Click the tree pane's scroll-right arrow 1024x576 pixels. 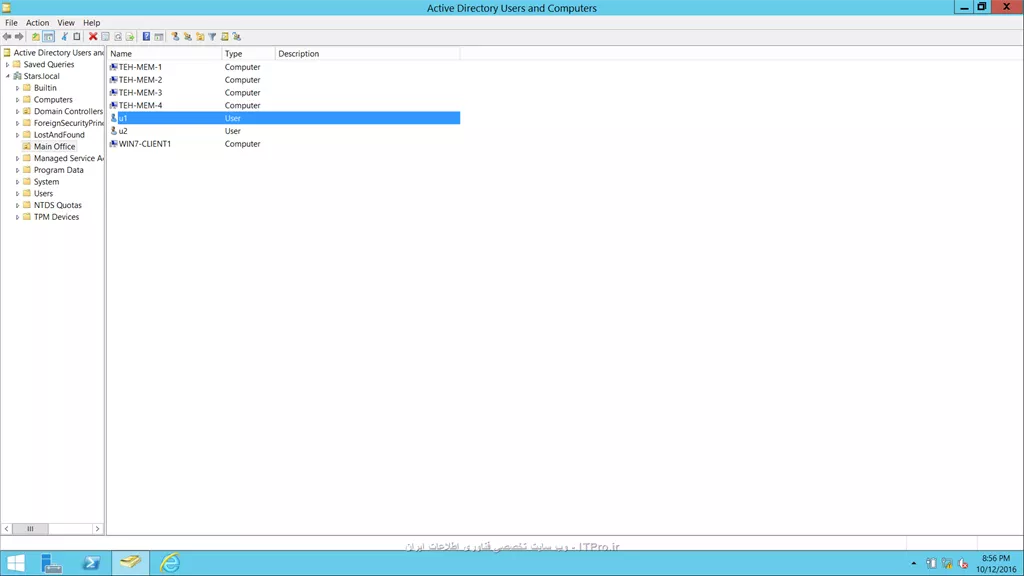click(x=97, y=529)
